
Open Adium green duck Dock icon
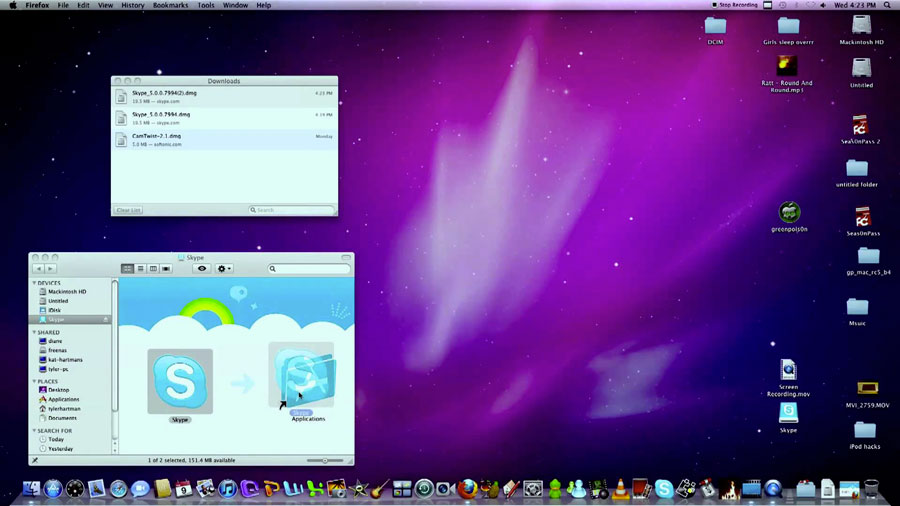[555, 489]
